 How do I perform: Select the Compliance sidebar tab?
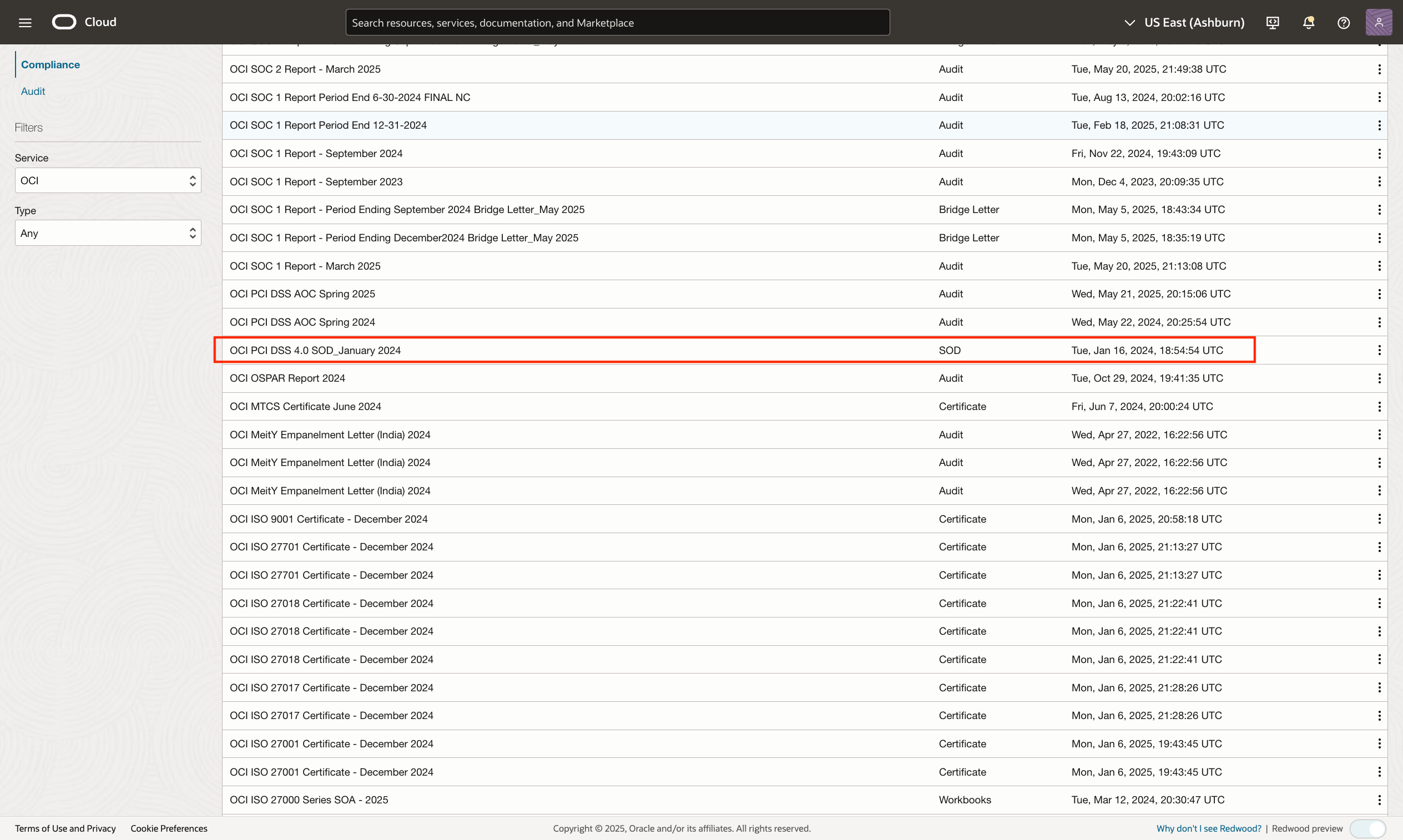point(51,64)
